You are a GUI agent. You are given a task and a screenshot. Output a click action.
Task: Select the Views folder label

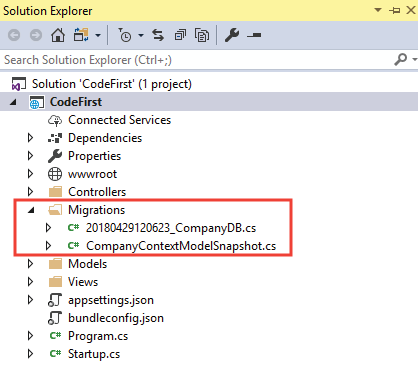point(83,282)
